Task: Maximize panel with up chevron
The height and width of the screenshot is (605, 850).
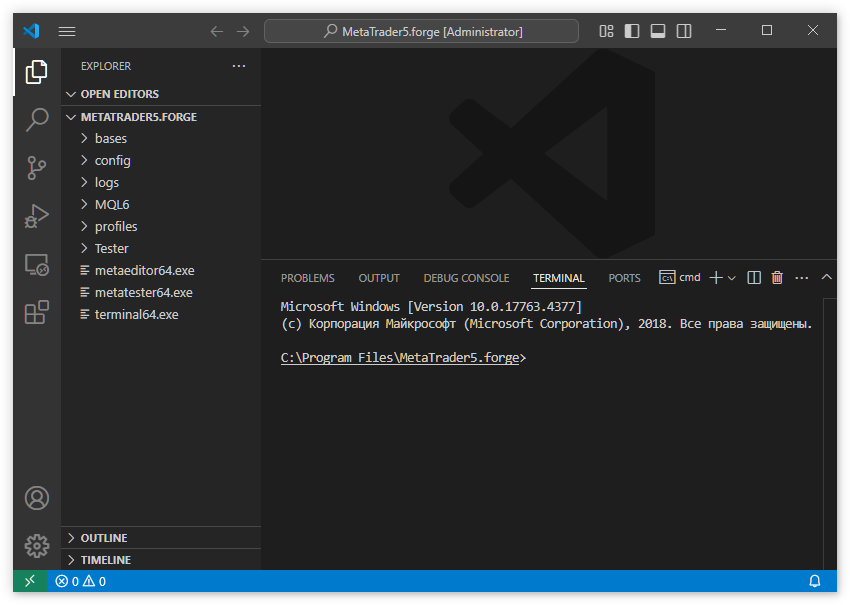Action: (826, 277)
